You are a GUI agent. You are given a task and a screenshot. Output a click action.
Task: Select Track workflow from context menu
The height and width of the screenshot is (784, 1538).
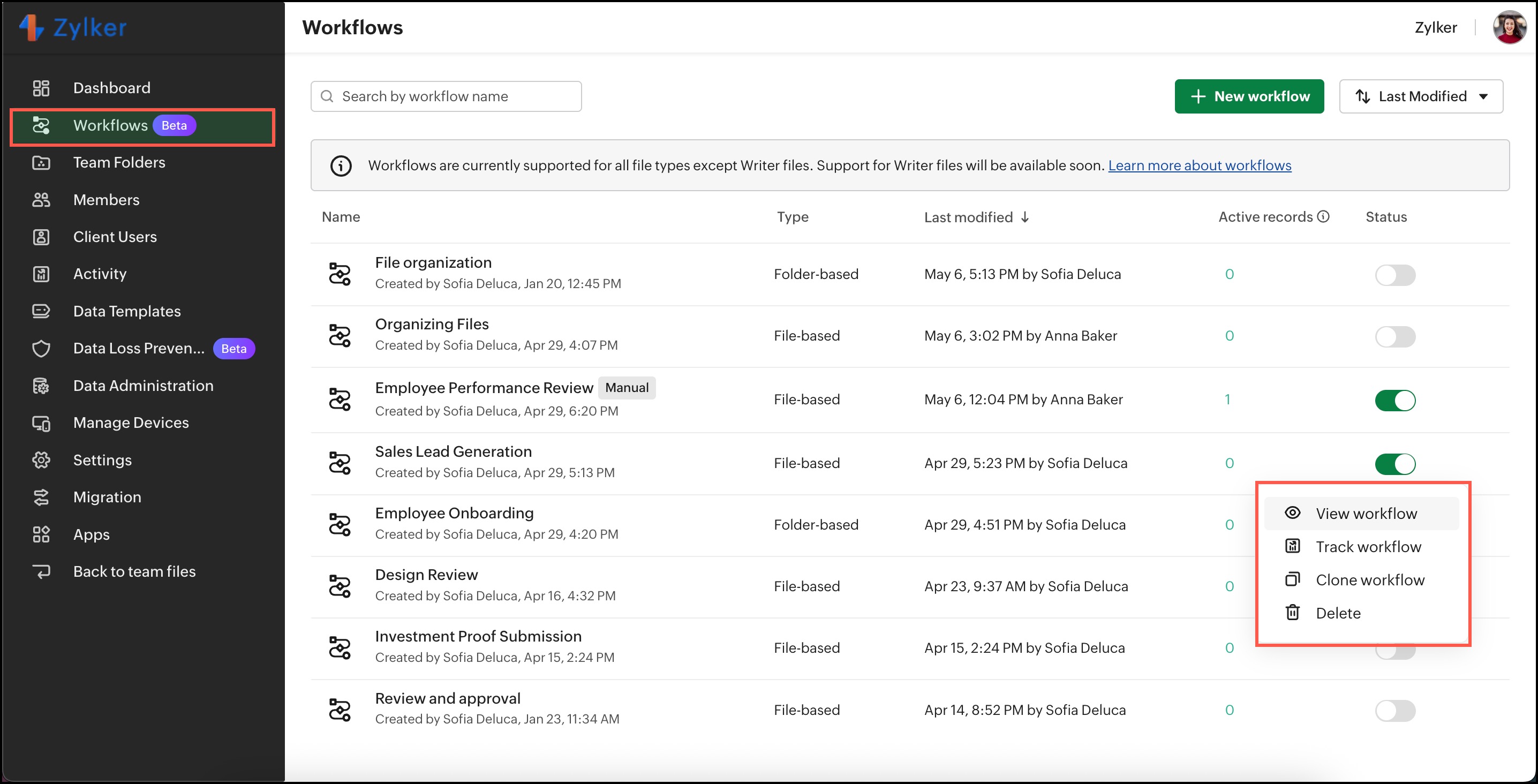(1367, 547)
